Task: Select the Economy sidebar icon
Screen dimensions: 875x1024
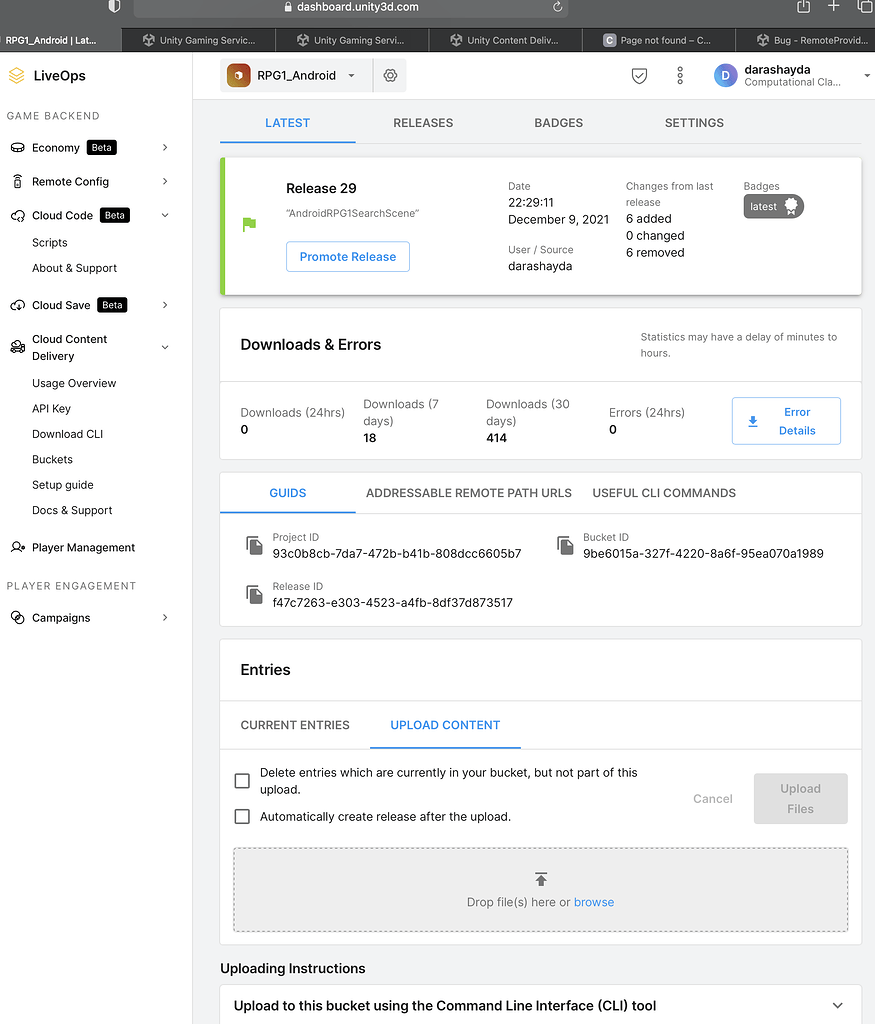Action: pyautogui.click(x=18, y=147)
